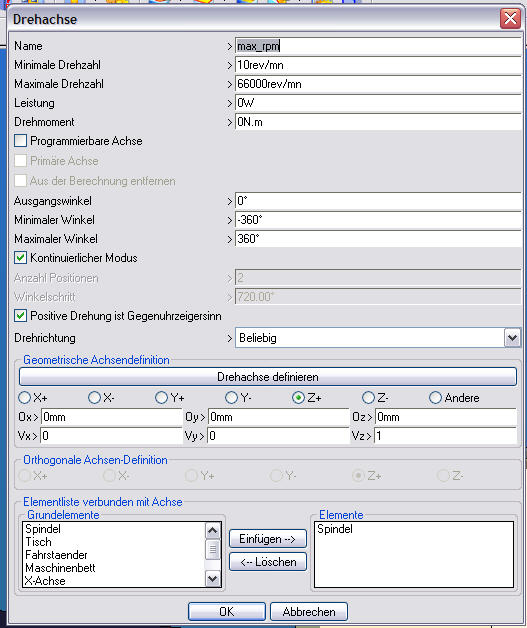Image resolution: width=527 pixels, height=628 pixels.
Task: Select Spindel in the Elemente list
Action: (x=335, y=529)
